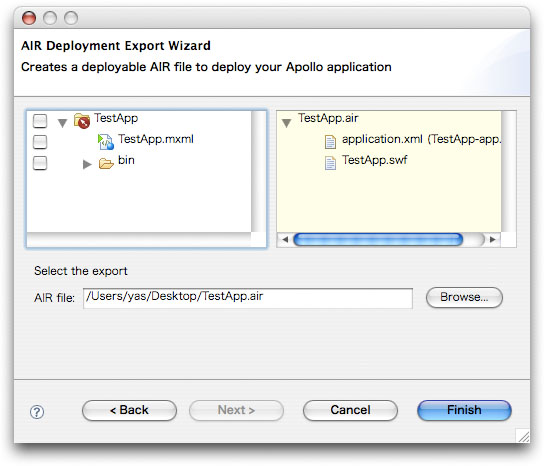The height and width of the screenshot is (466, 544).
Task: Open help with the question mark icon
Action: [37, 412]
